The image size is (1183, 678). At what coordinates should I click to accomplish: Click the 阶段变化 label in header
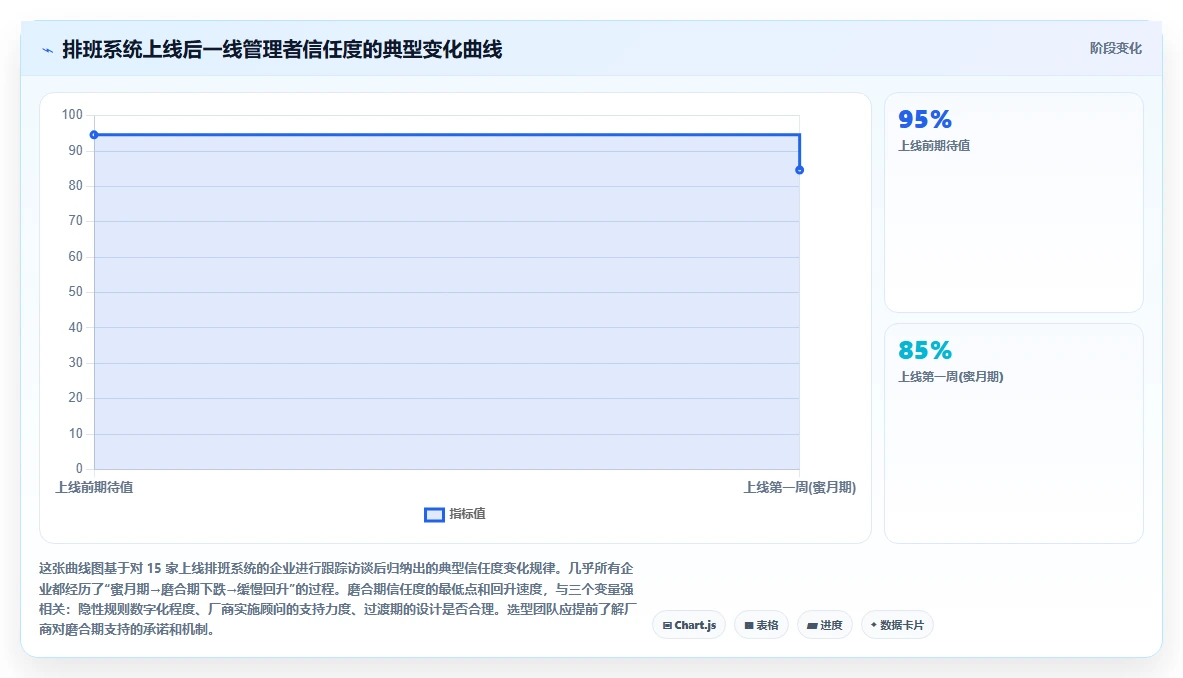click(1115, 48)
